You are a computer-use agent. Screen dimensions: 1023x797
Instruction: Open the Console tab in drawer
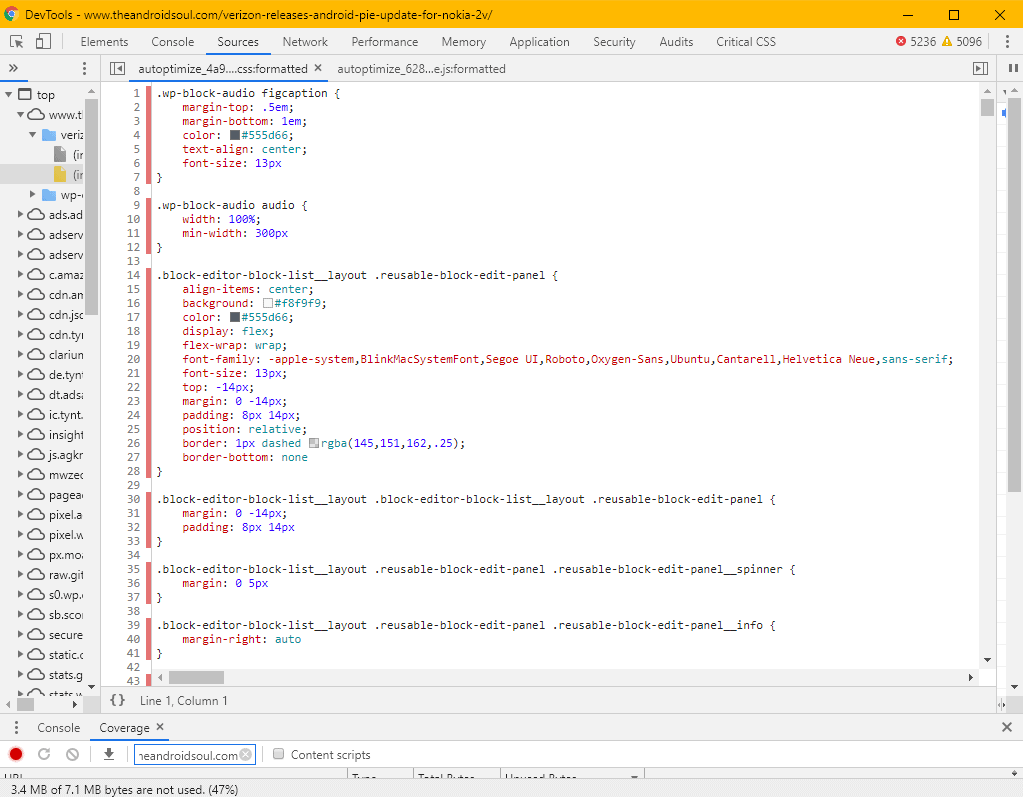(58, 727)
